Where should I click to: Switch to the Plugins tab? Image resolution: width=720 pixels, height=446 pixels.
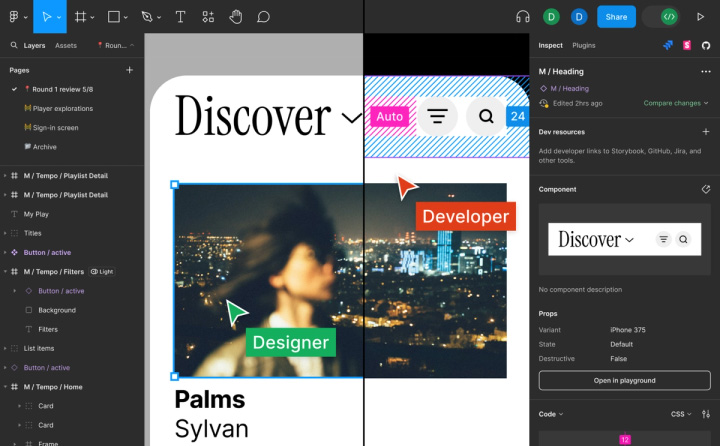(x=584, y=45)
